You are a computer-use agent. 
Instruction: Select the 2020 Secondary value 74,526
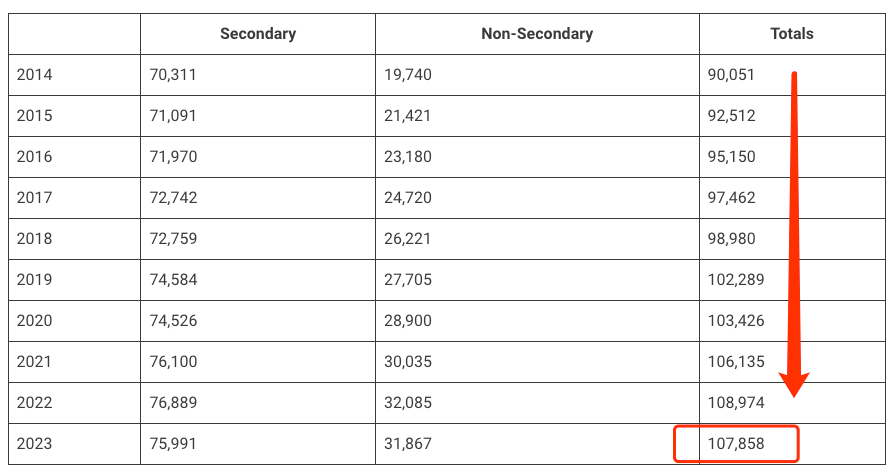[173, 321]
